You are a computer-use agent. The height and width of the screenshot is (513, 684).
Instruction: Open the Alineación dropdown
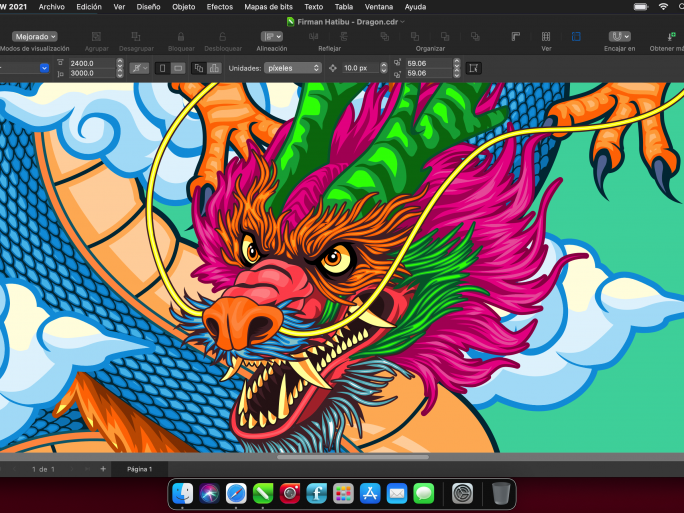(272, 37)
